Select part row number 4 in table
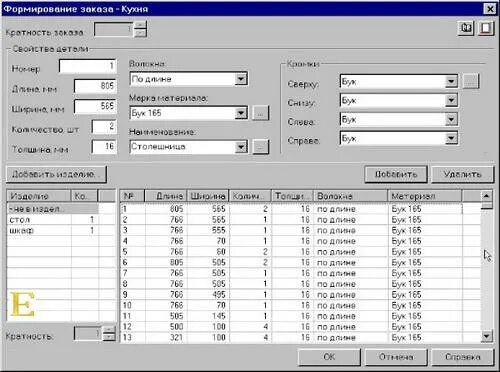The image size is (500, 372). [x=300, y=241]
